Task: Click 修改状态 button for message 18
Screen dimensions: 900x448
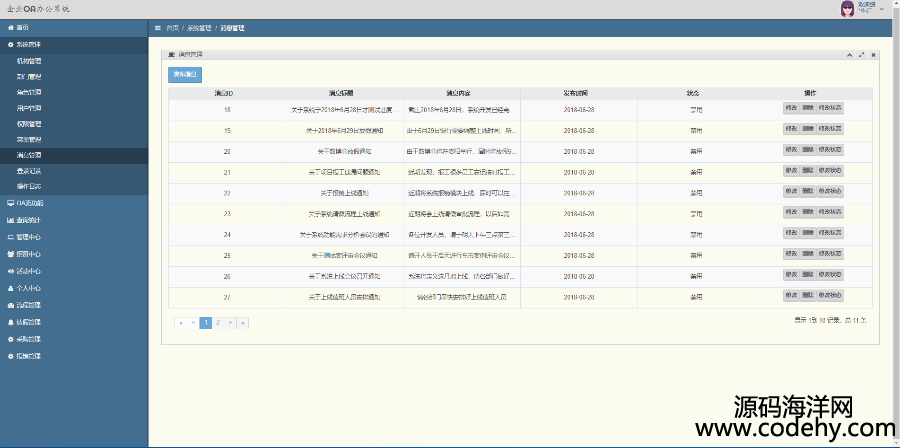Action: tap(830, 108)
